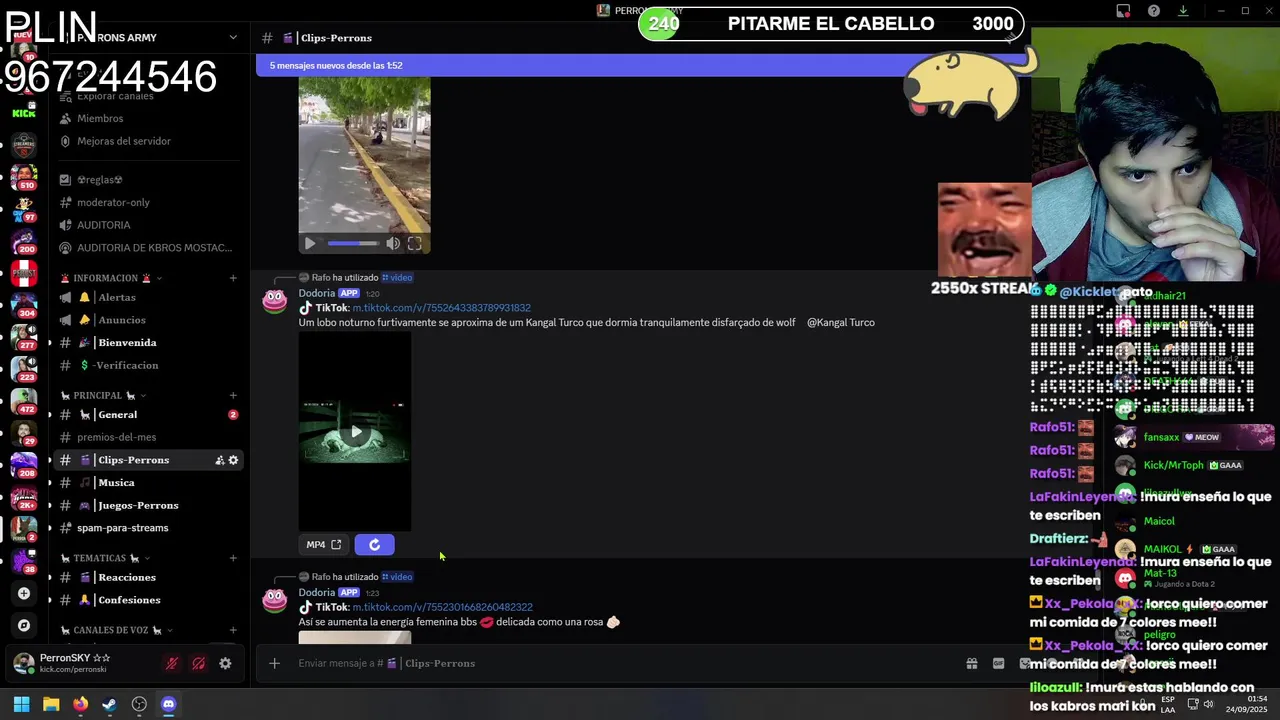The image size is (1280, 720).
Task: Click the blue refresh button under video
Action: [x=374, y=544]
